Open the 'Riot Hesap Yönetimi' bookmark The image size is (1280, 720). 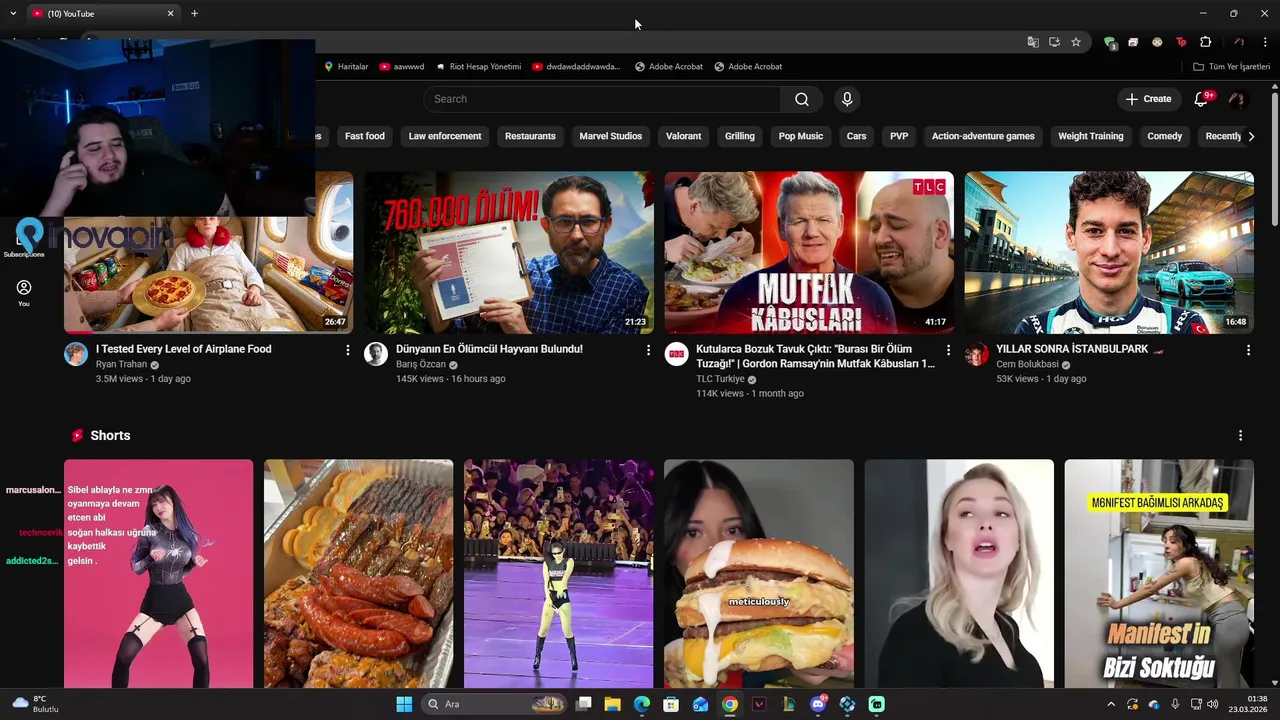(478, 67)
